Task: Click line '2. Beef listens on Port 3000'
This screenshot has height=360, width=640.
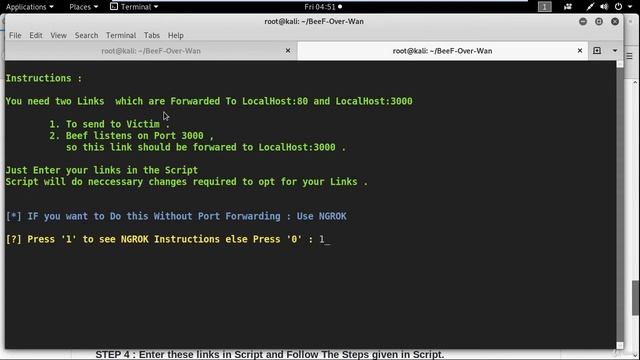Action: tap(131, 136)
